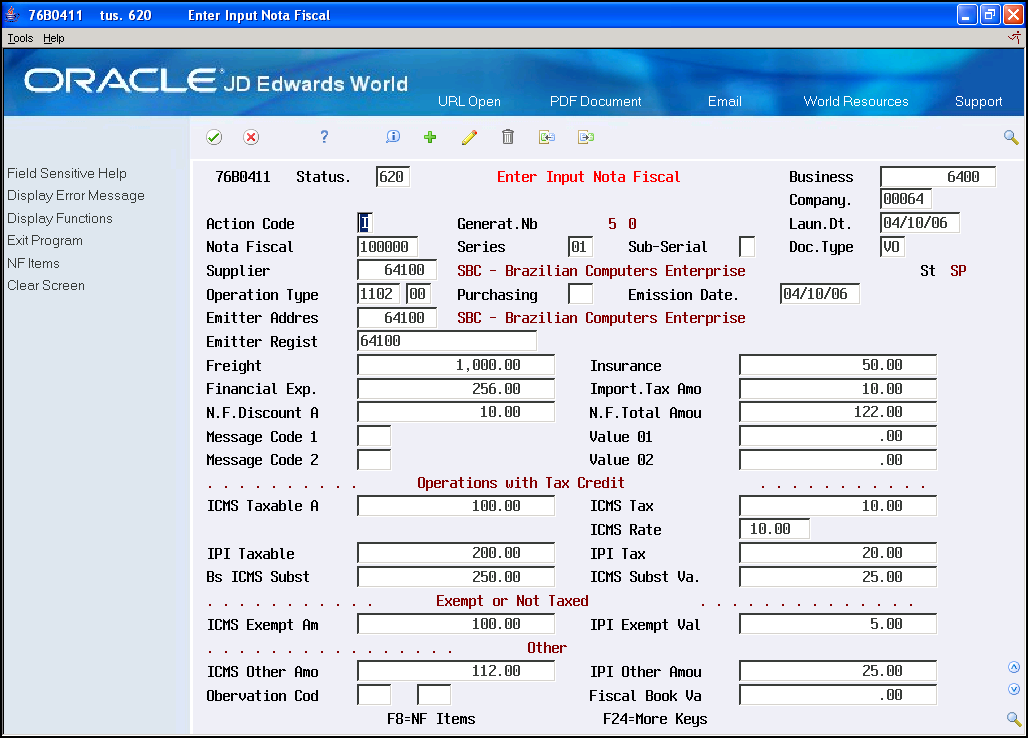
Task: Click the Emission Date field
Action: click(820, 294)
